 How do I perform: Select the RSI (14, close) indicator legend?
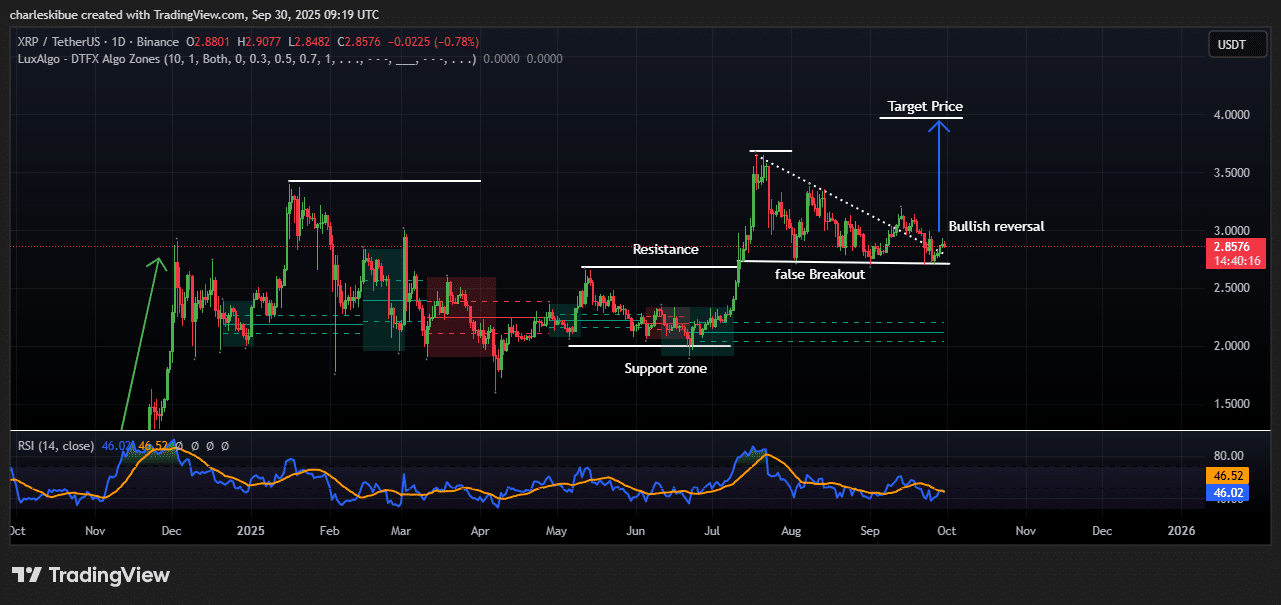click(x=56, y=445)
